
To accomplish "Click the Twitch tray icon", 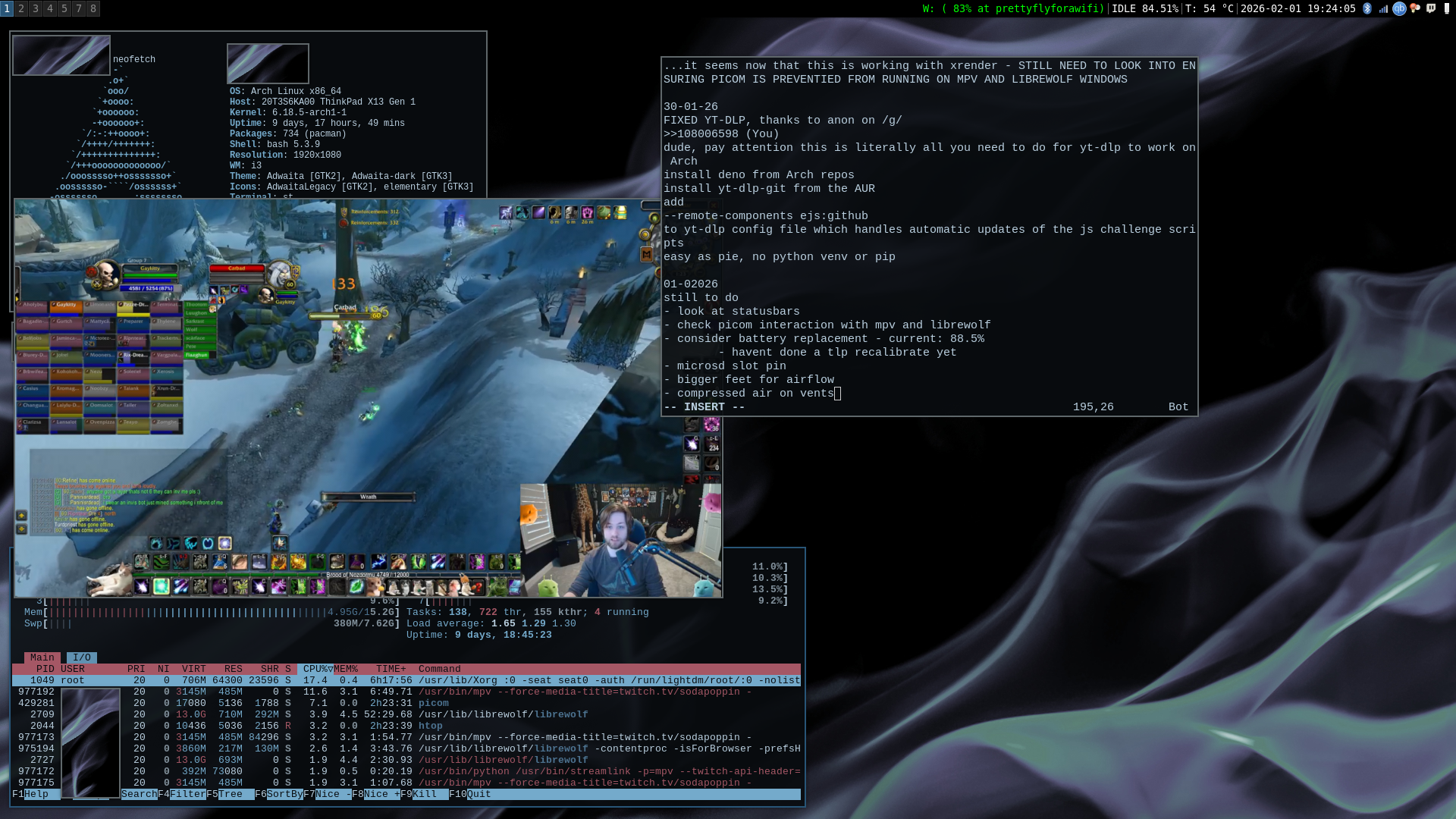I will point(1431,8).
